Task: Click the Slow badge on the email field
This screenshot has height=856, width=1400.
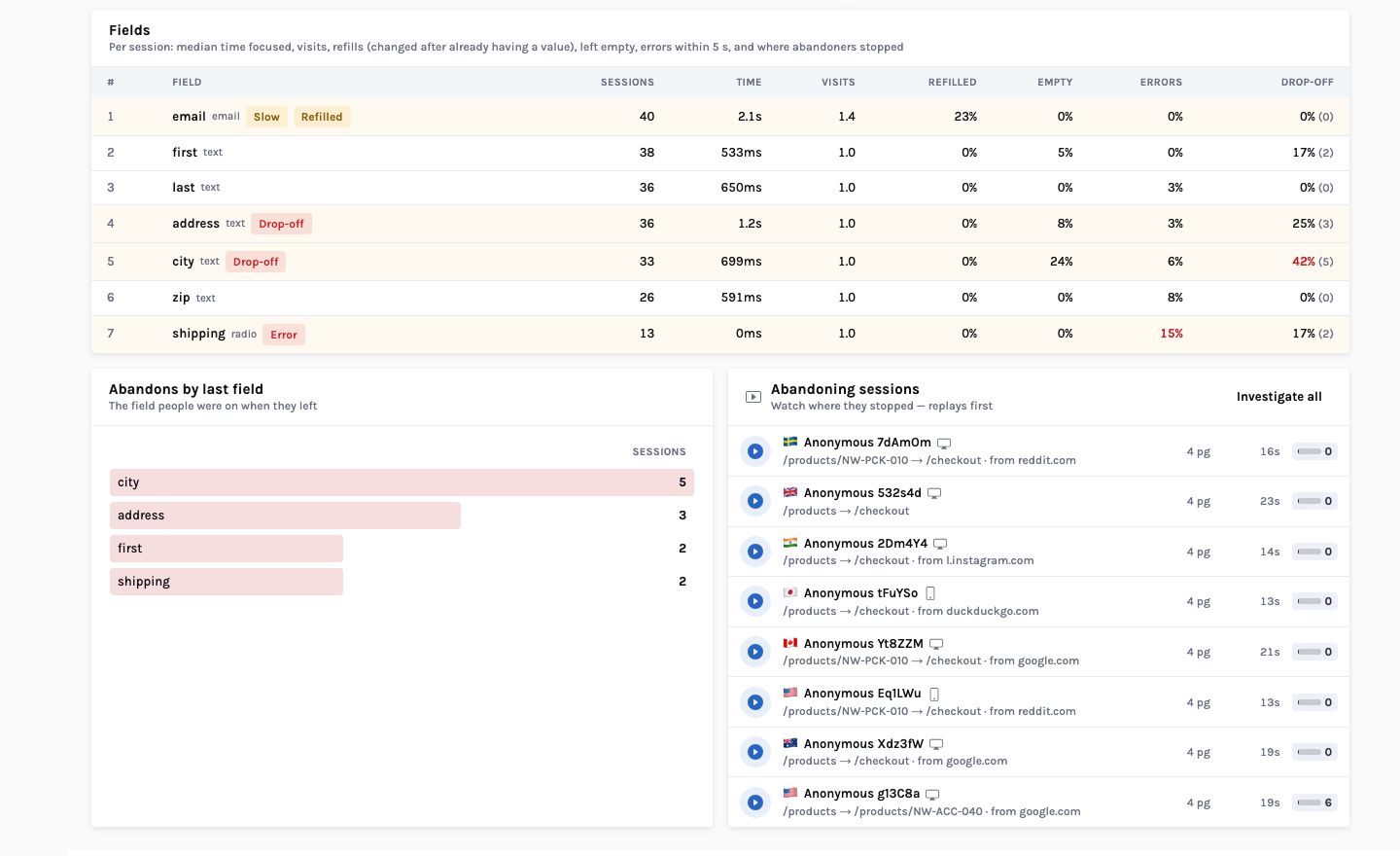Action: click(x=266, y=117)
